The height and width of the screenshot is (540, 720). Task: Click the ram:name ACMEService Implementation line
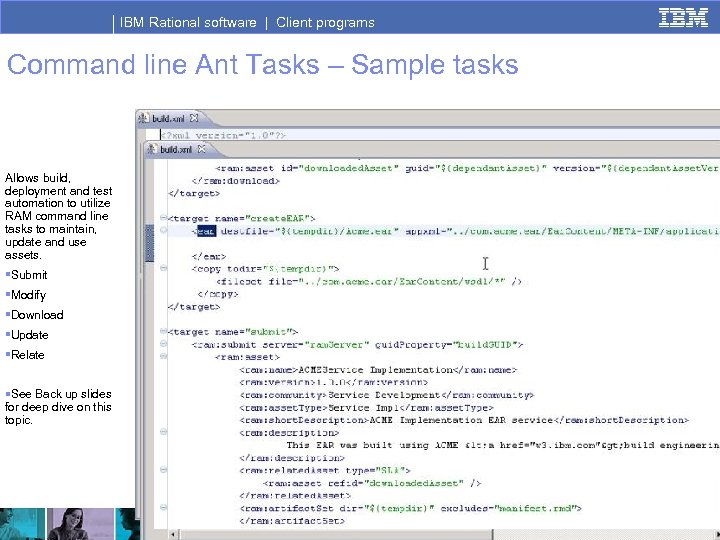[378, 370]
